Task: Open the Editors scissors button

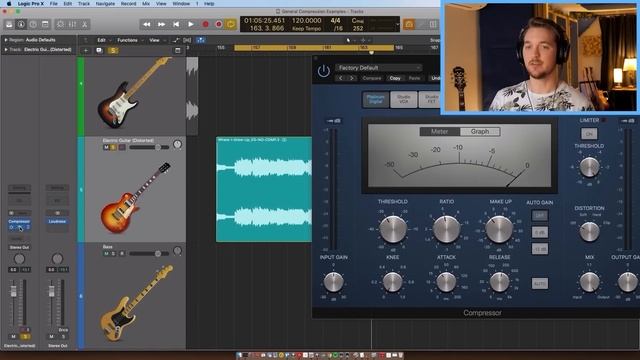Action: (x=84, y=24)
